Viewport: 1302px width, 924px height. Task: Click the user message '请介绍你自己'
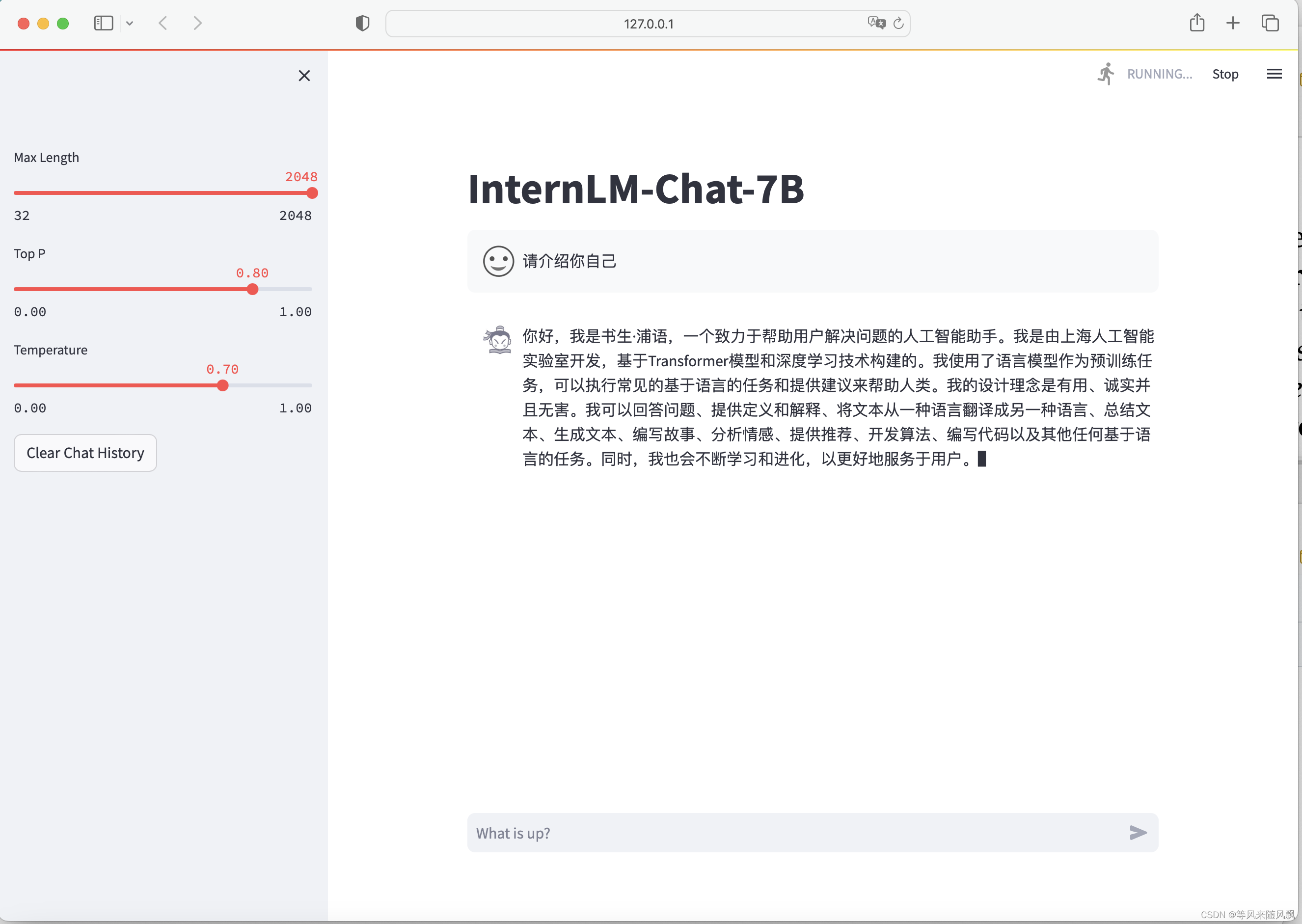click(570, 261)
